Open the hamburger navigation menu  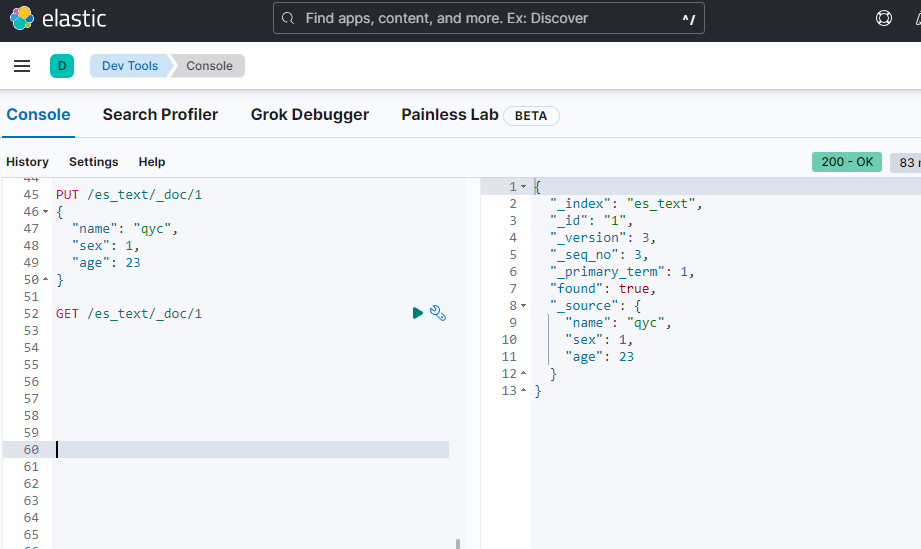pyautogui.click(x=22, y=66)
